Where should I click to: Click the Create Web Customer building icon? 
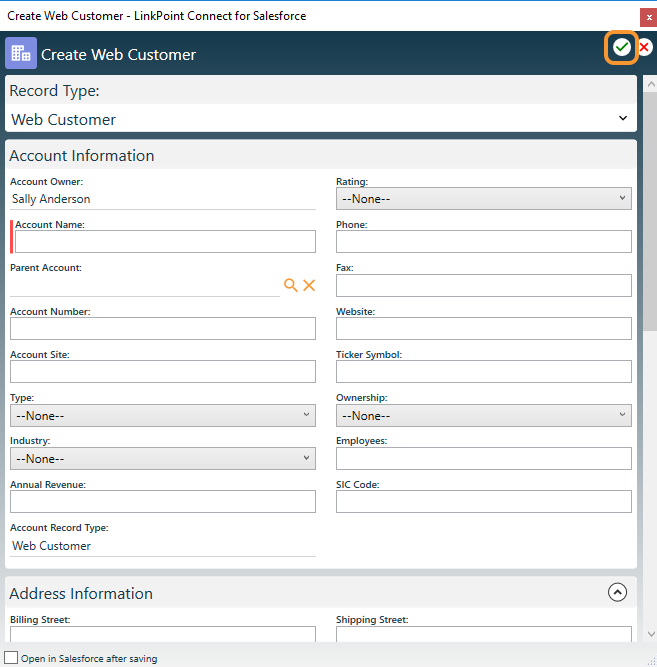click(x=21, y=54)
